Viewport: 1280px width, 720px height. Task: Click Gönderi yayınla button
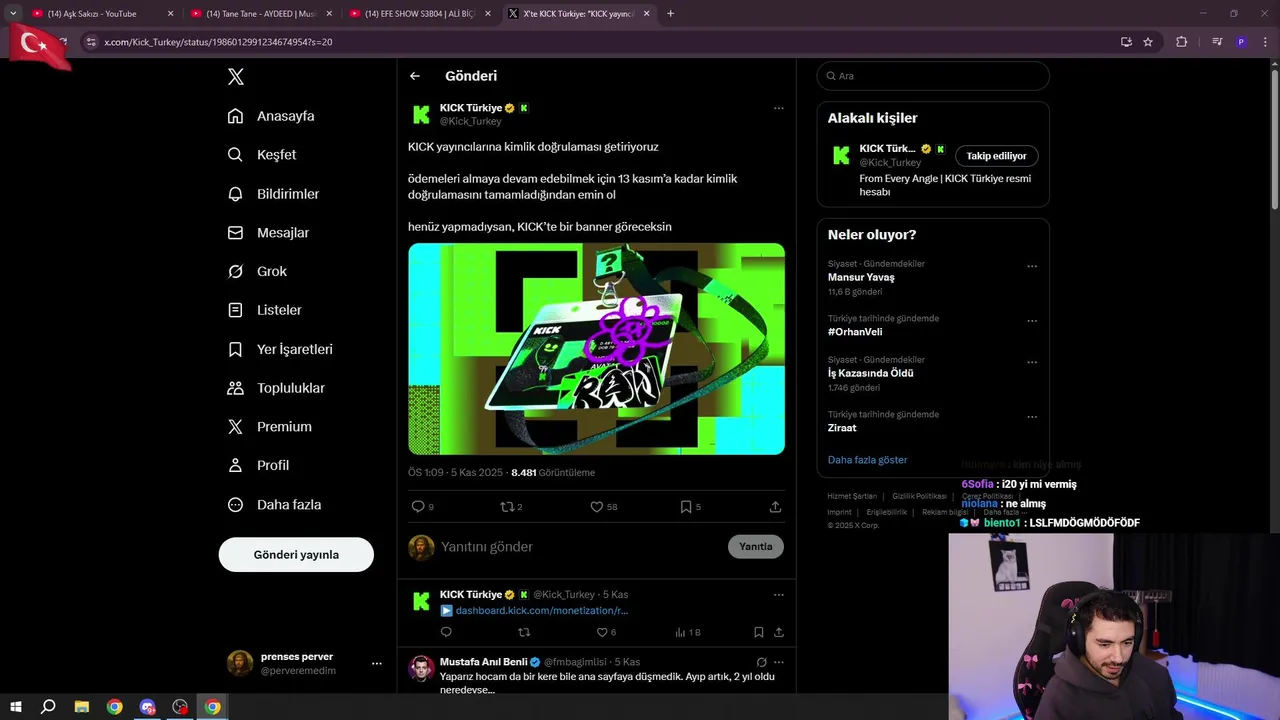[296, 555]
